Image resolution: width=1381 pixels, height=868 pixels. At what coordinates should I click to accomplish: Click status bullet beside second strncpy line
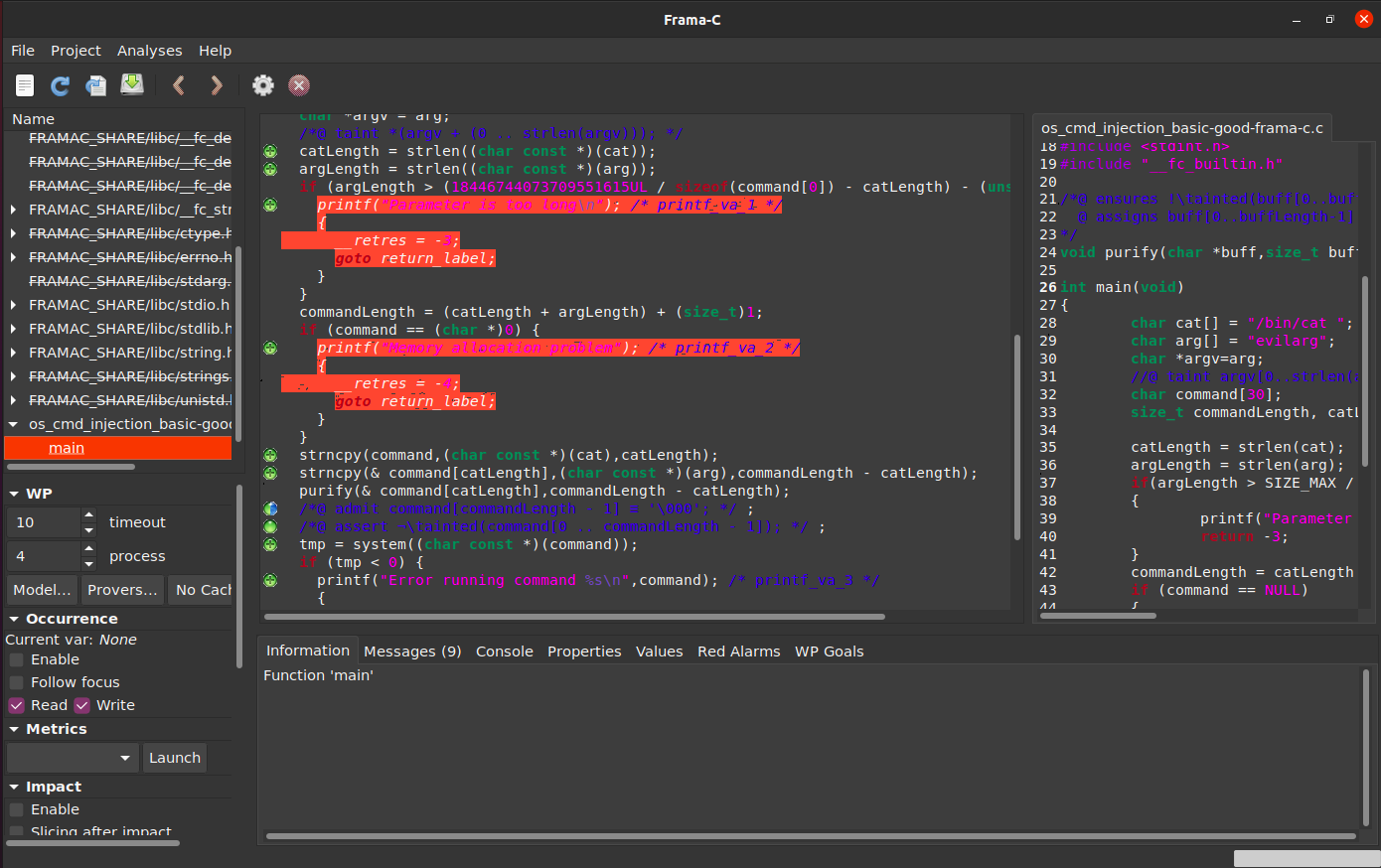270,474
